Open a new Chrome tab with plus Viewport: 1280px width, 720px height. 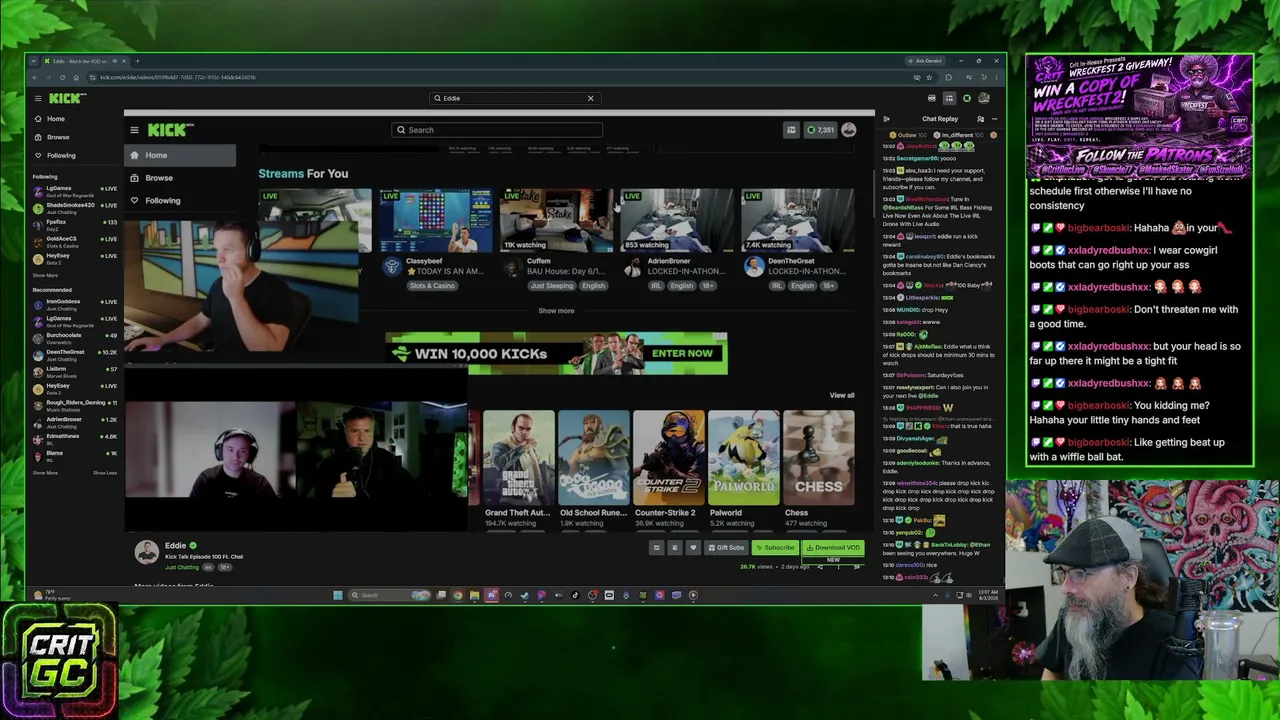tap(137, 61)
